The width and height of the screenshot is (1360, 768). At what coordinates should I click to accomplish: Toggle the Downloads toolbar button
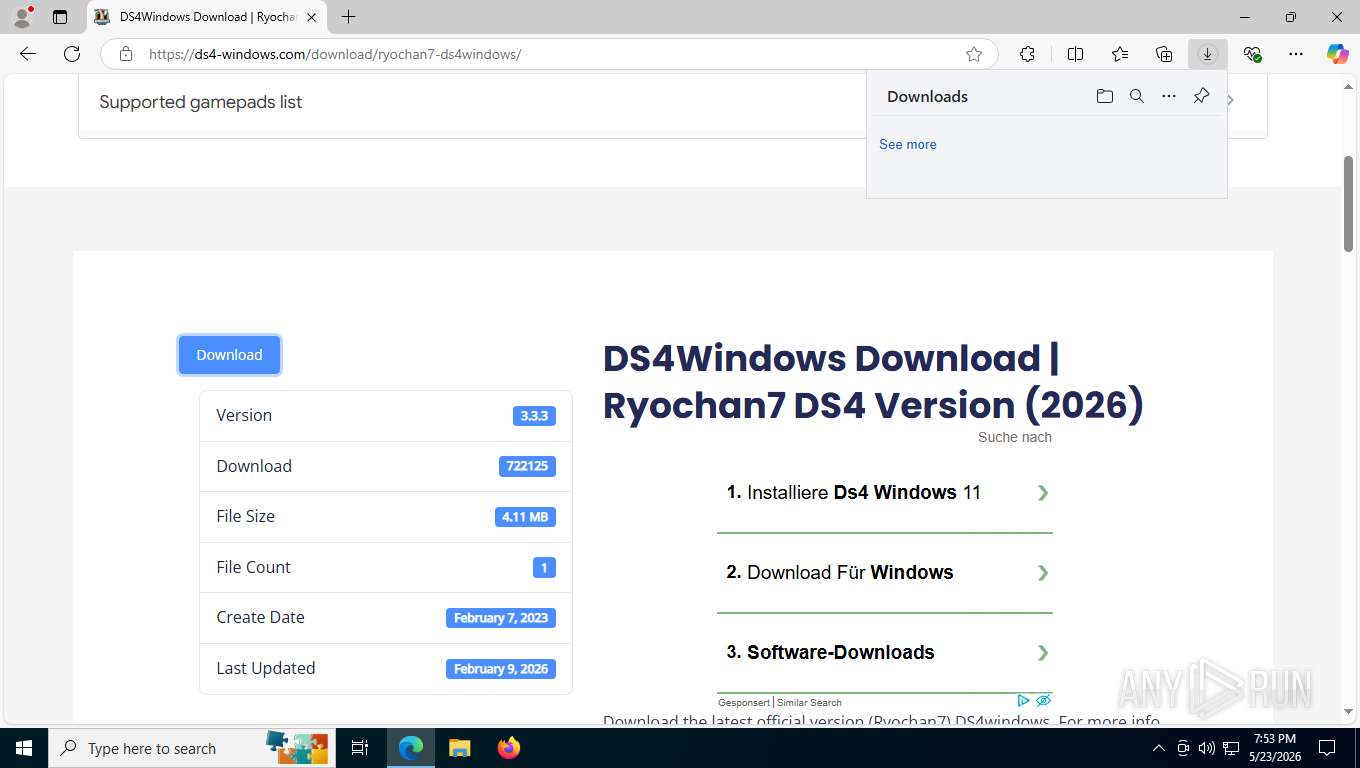1207,54
